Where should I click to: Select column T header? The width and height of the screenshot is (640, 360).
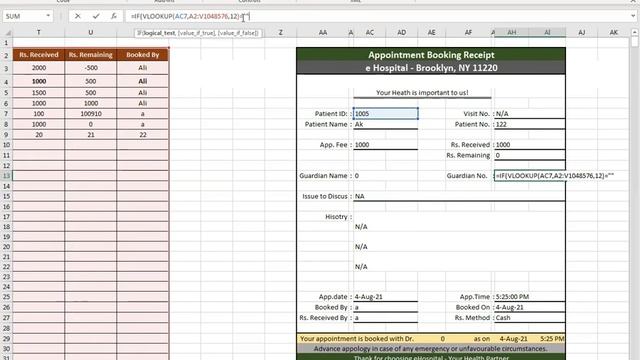pyautogui.click(x=39, y=32)
